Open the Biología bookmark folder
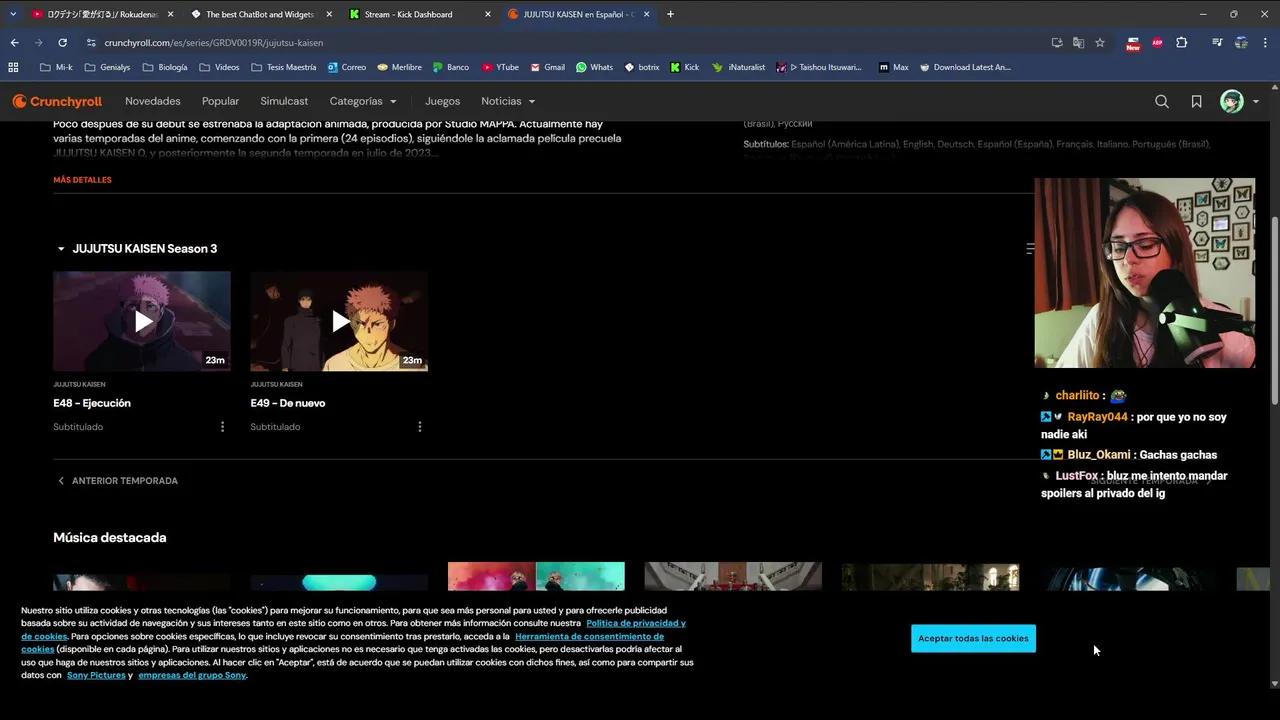Viewport: 1280px width, 720px height. click(165, 67)
